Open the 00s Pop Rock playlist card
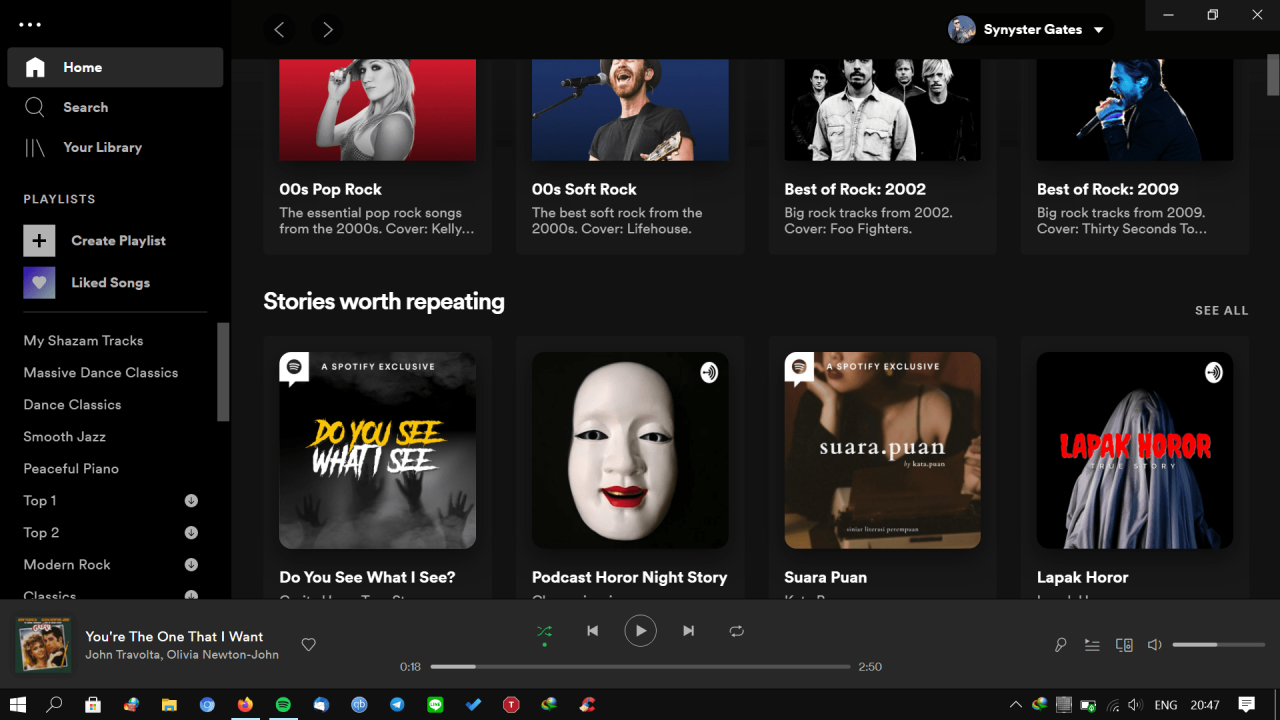Screen dimensions: 1280x720 pyautogui.click(x=377, y=155)
